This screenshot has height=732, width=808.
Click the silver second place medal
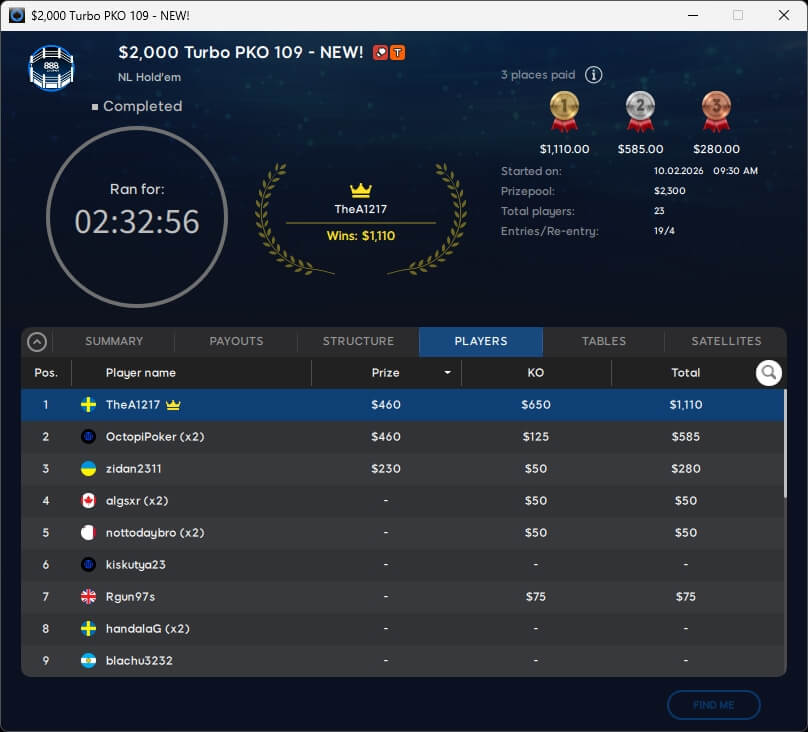640,110
